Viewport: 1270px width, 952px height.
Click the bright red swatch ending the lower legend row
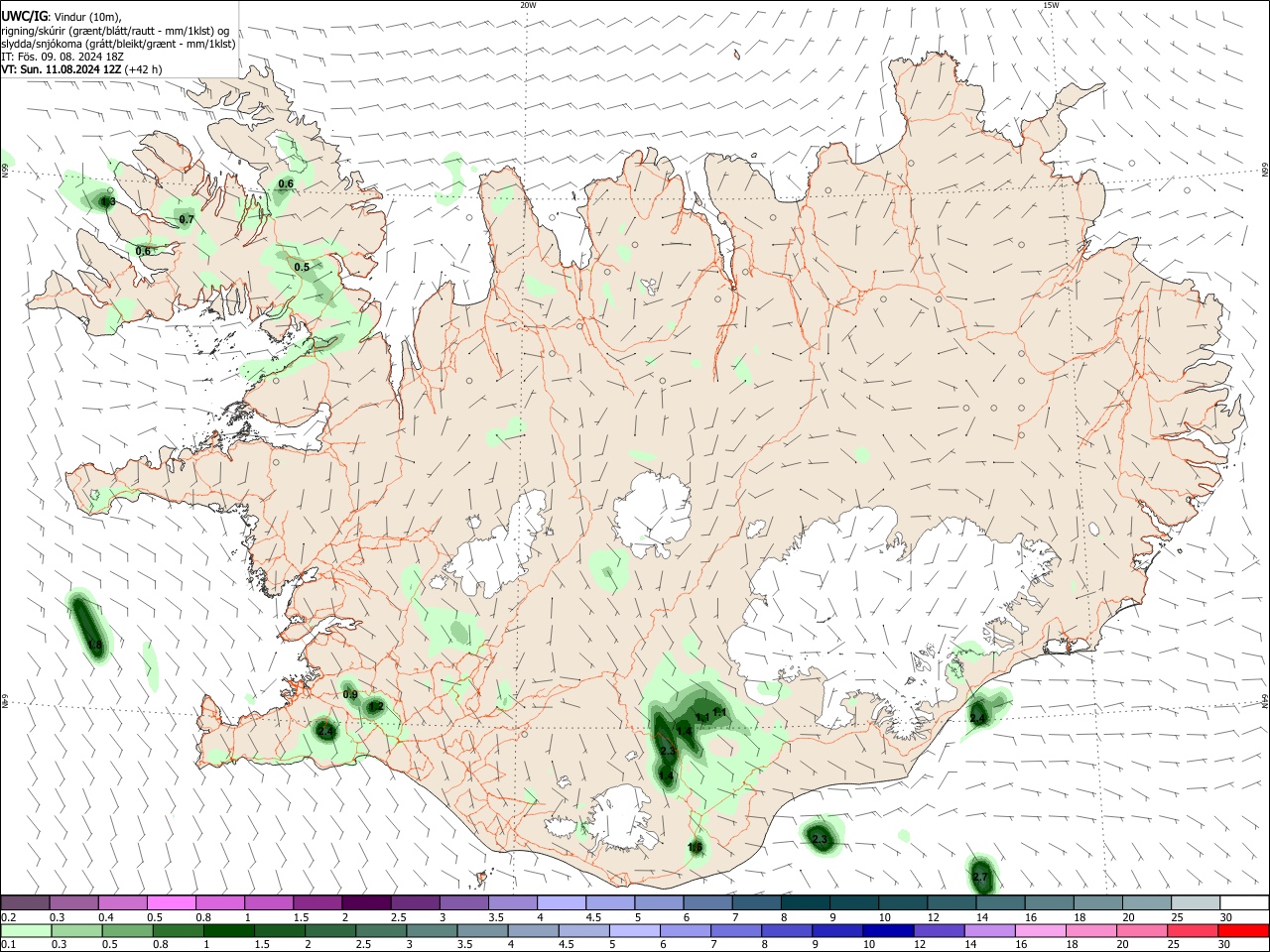tap(1243, 930)
